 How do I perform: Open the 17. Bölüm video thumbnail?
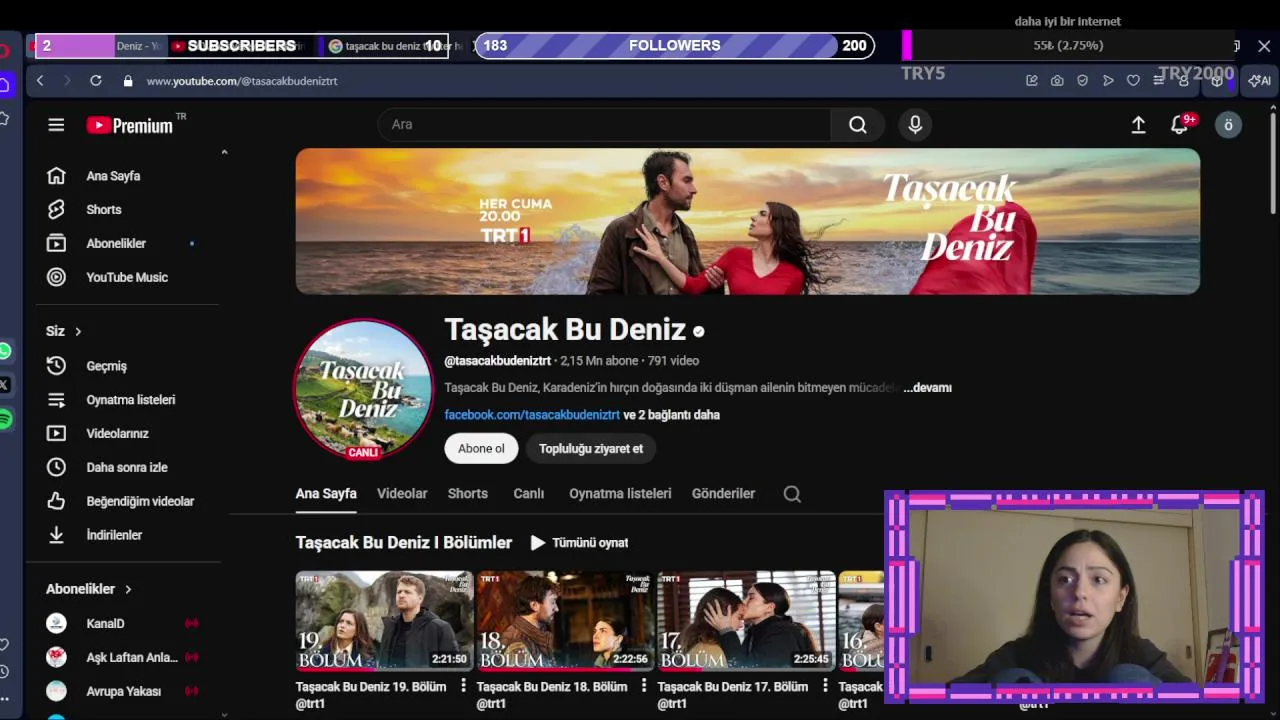[x=746, y=621]
